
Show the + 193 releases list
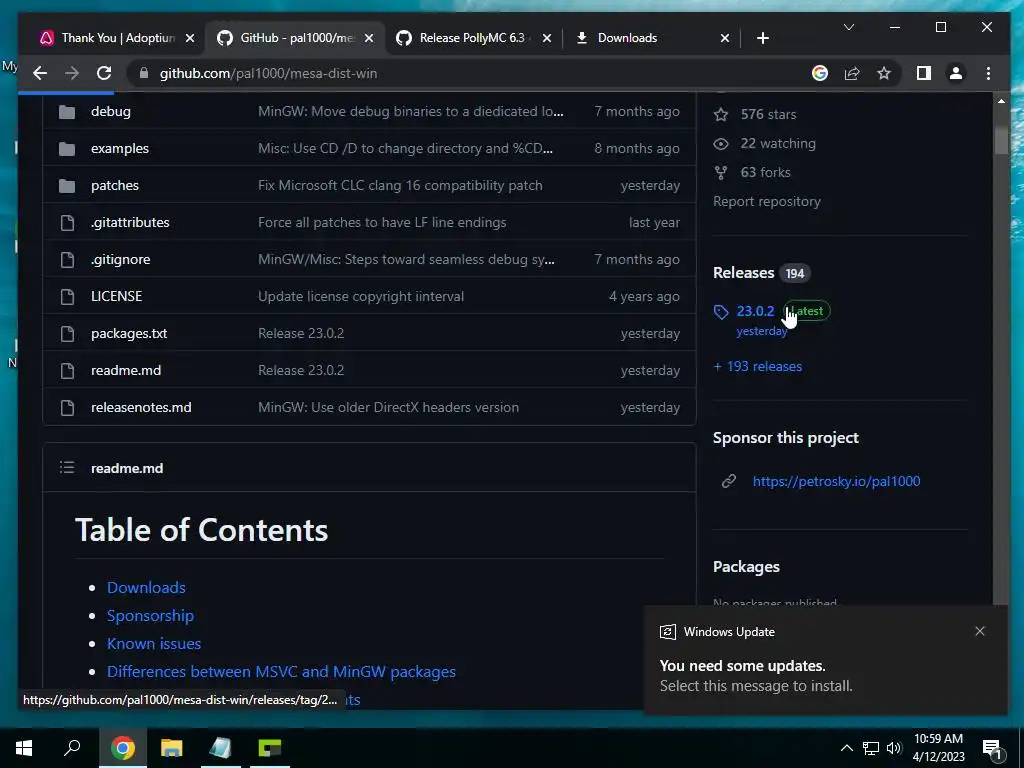point(758,366)
